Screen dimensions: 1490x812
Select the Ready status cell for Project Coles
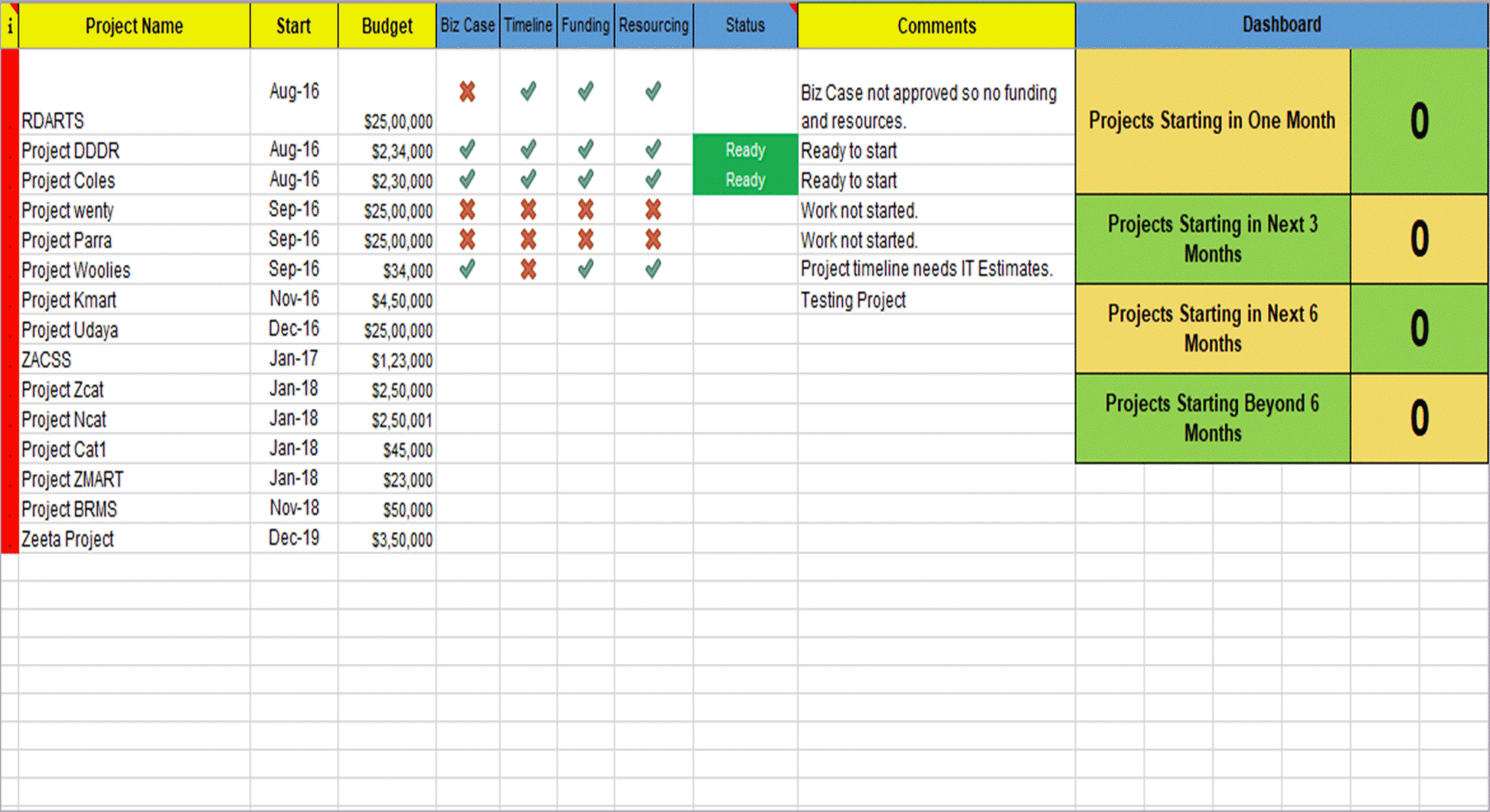point(745,180)
